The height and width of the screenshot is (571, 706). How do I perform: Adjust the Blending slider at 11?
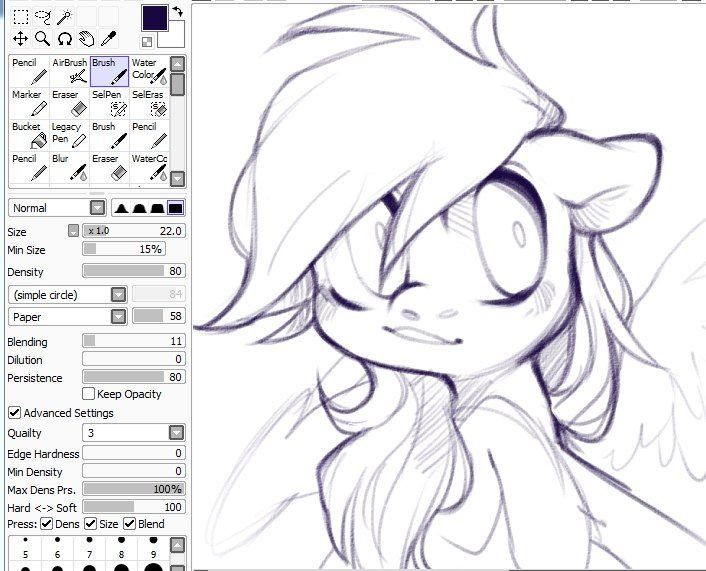tap(134, 341)
